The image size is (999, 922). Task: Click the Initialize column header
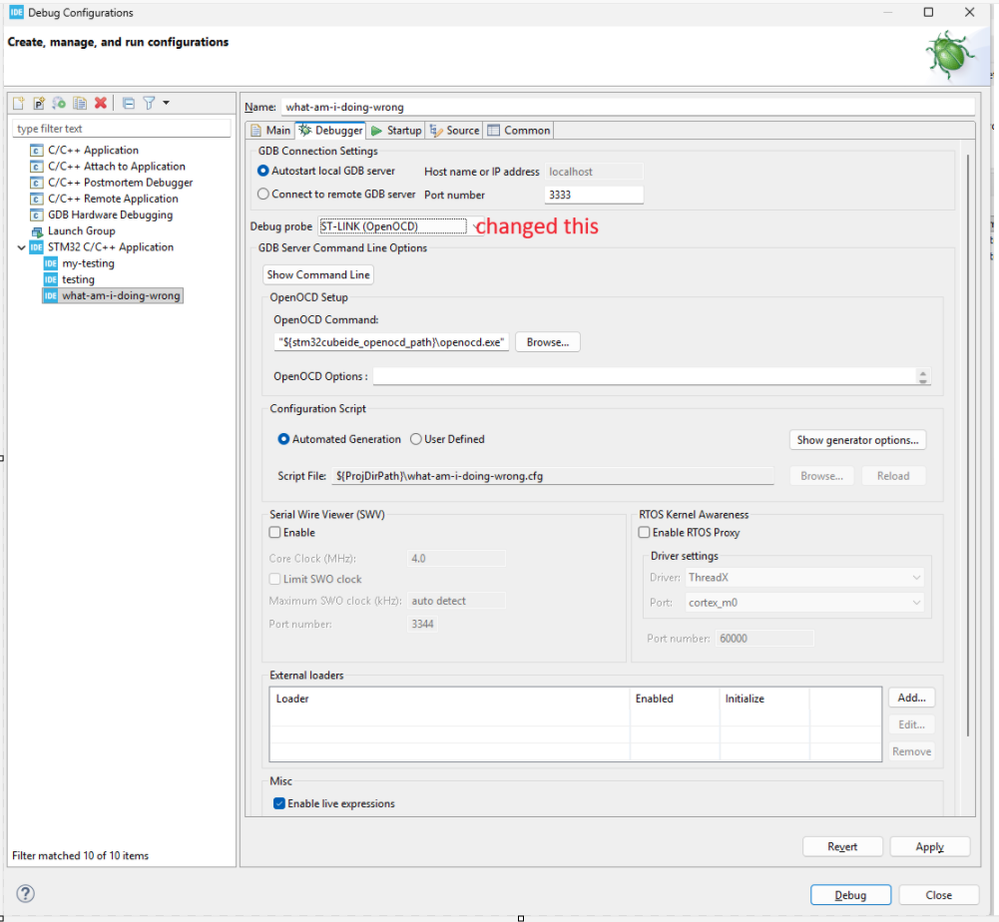coord(765,698)
